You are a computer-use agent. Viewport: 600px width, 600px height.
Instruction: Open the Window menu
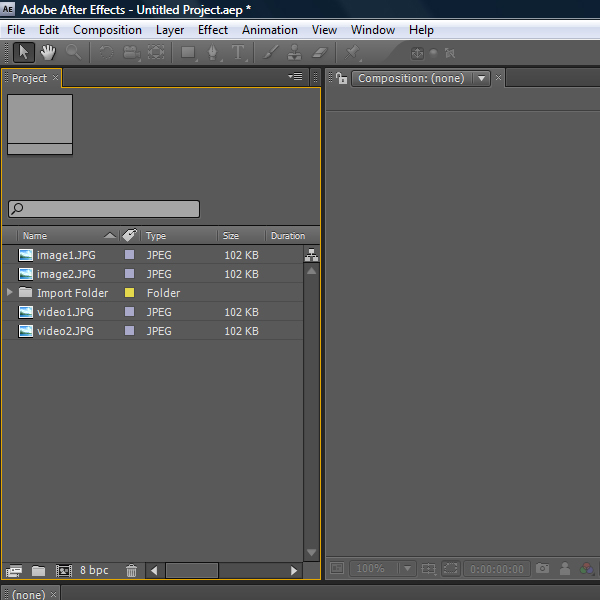tap(373, 30)
